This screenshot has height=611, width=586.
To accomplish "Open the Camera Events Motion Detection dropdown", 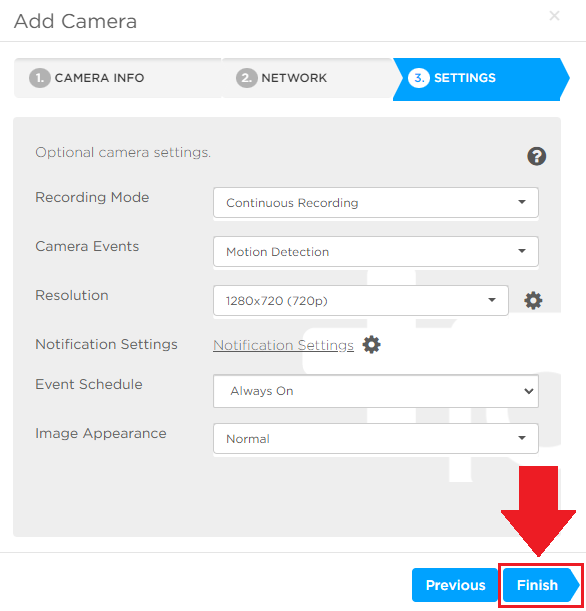I will pyautogui.click(x=376, y=252).
